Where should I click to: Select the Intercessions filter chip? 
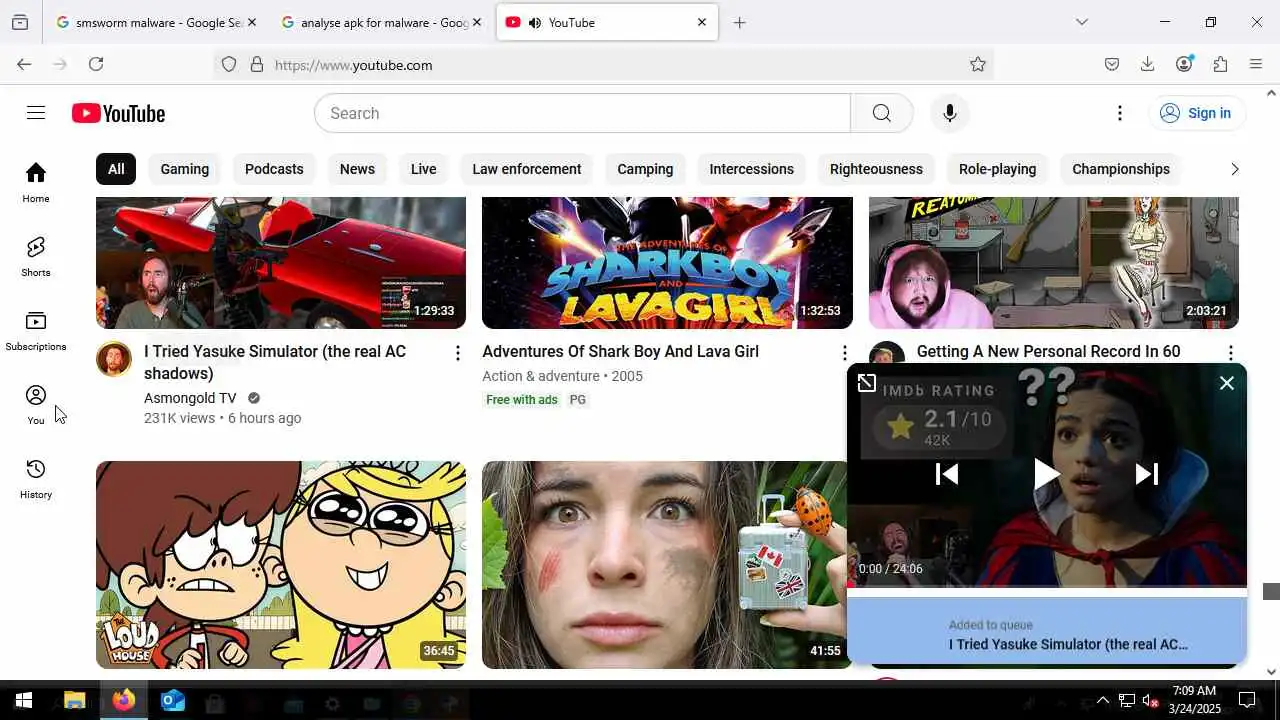tap(752, 169)
